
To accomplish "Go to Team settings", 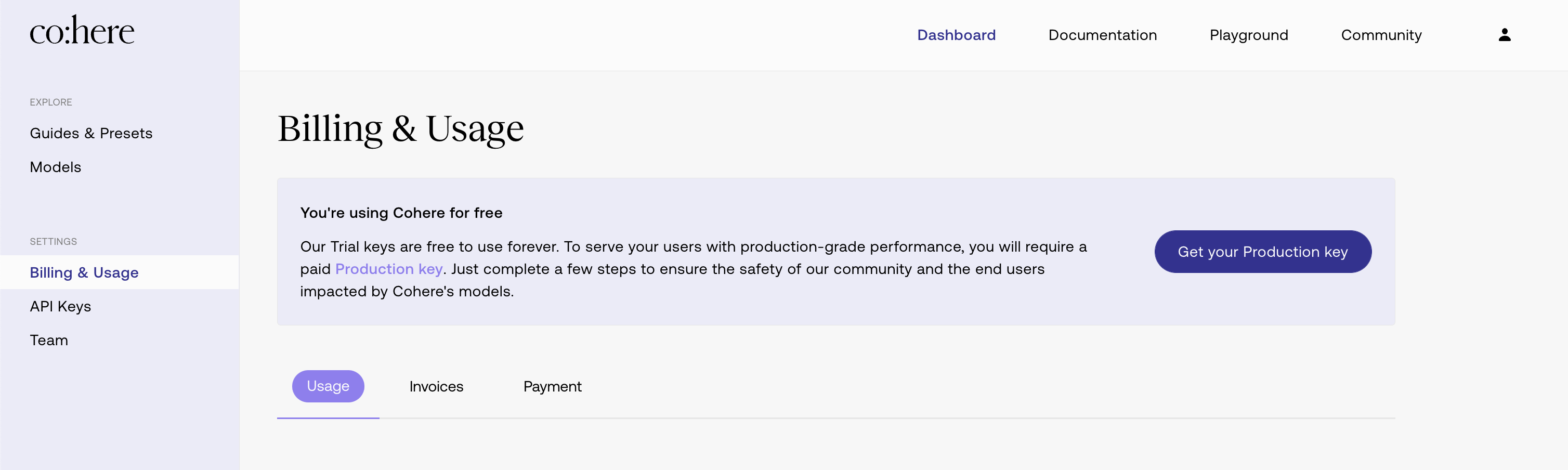I will coord(49,341).
